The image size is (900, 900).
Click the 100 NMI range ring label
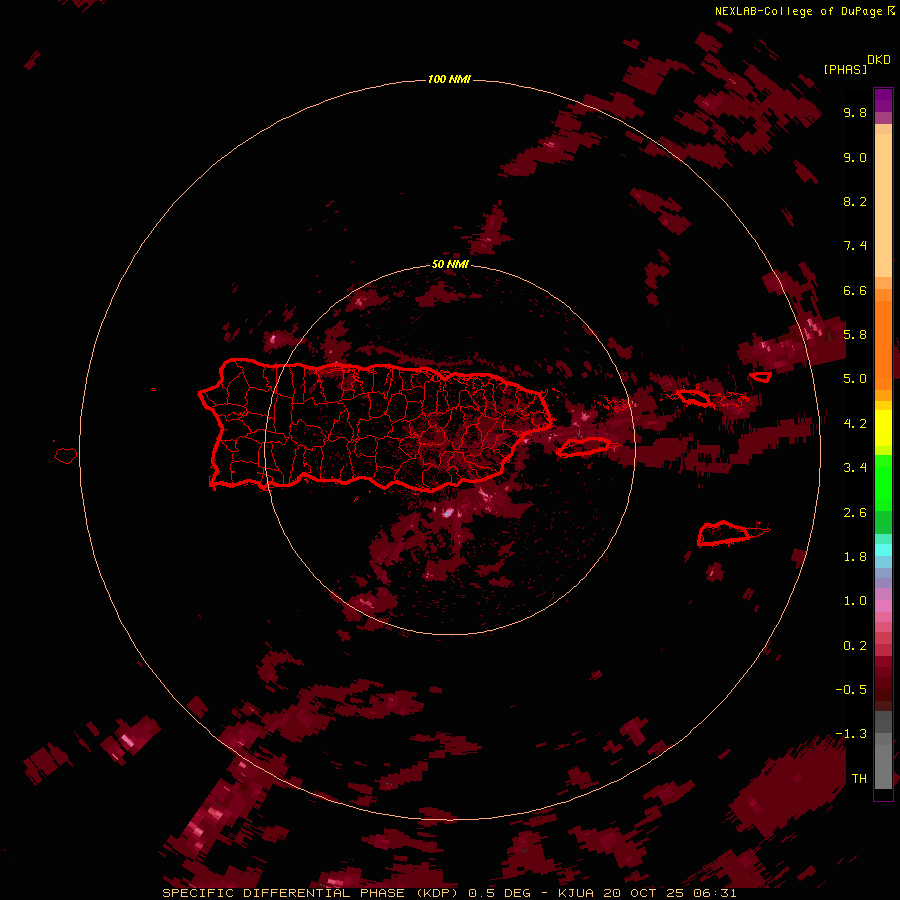point(449,79)
